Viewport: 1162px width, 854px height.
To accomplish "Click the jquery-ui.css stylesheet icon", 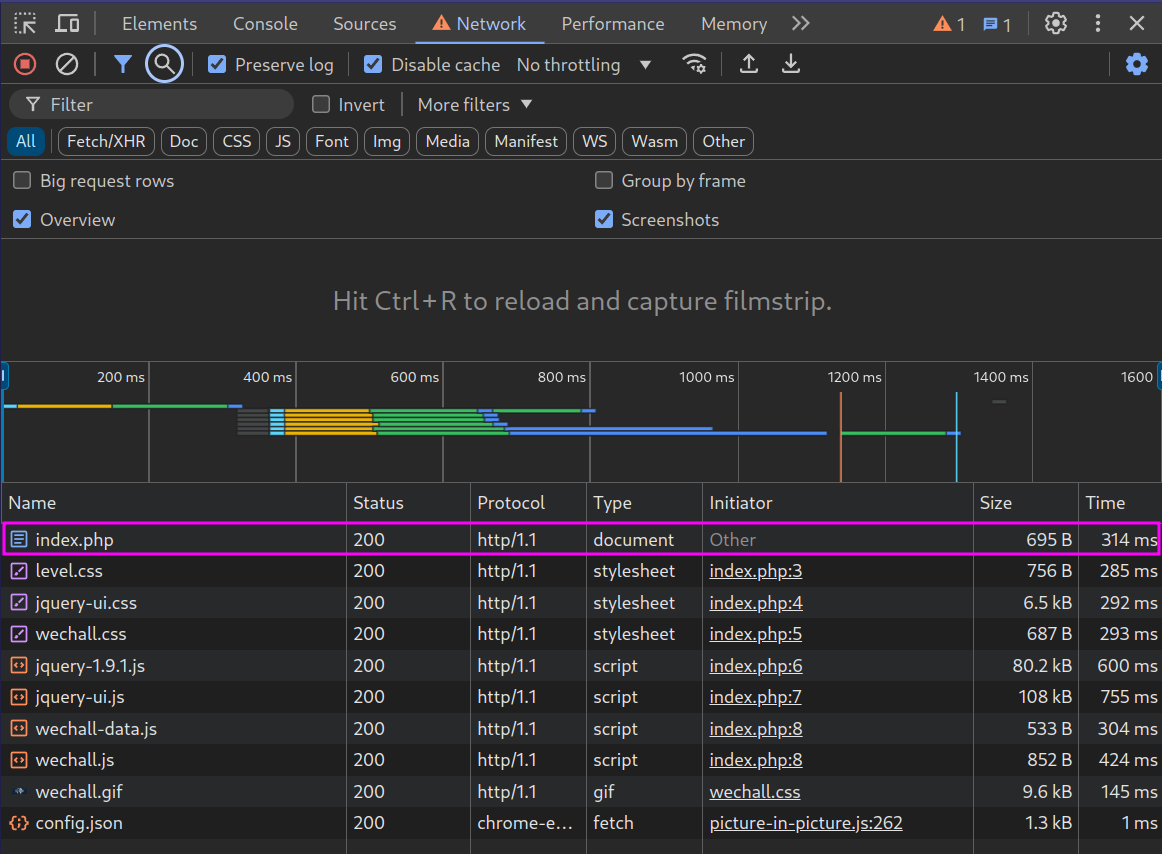I will [x=19, y=603].
